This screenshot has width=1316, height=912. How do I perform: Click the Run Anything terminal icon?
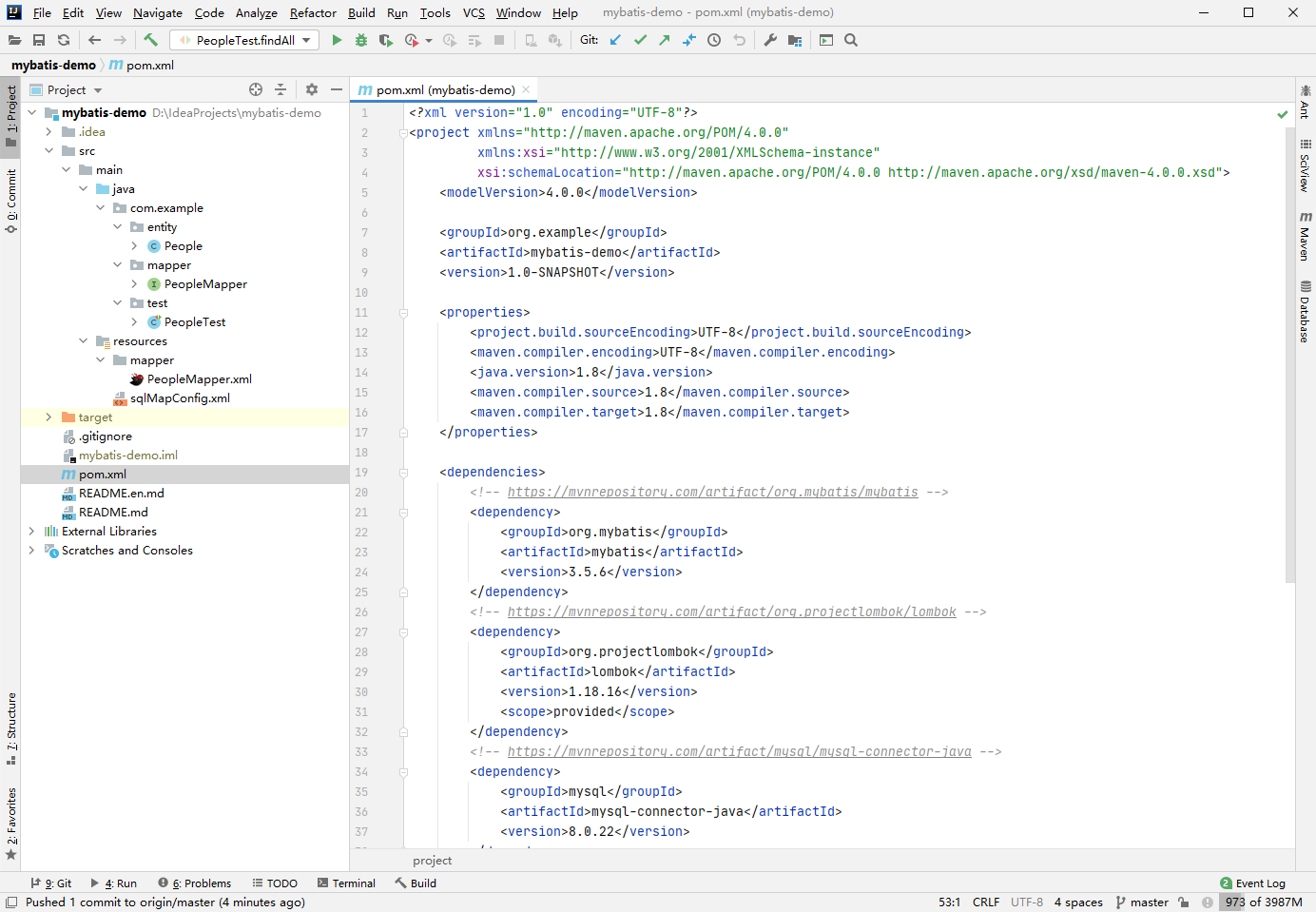click(826, 40)
